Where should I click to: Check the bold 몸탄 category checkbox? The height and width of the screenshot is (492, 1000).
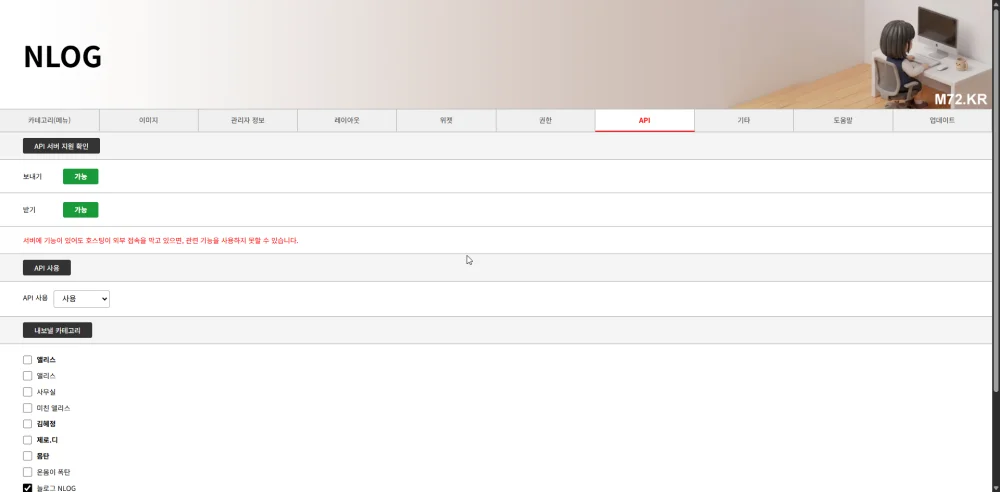27,456
